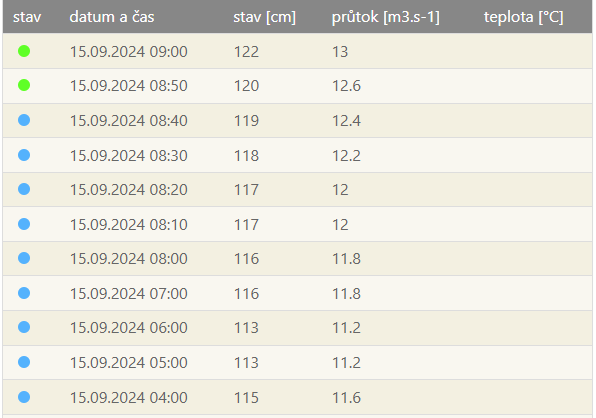Click green status dot for 09:00 row
The image size is (596, 418).
[x=24, y=51]
